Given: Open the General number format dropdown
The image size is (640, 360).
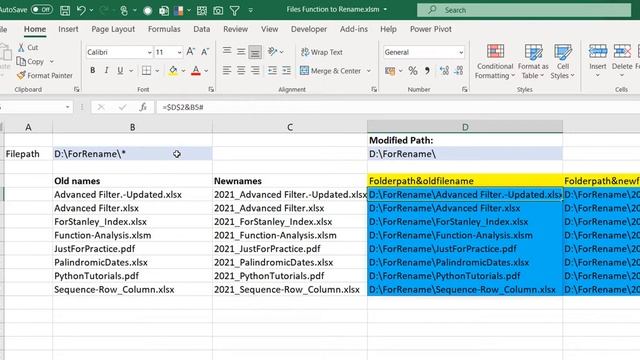Looking at the screenshot, I should click(x=461, y=52).
